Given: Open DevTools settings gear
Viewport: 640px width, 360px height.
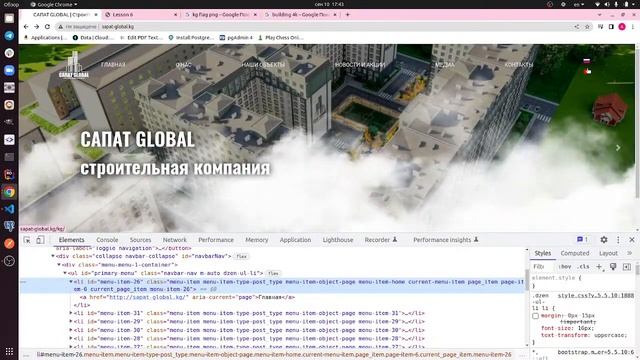Looking at the screenshot, I should pyautogui.click(x=604, y=240).
